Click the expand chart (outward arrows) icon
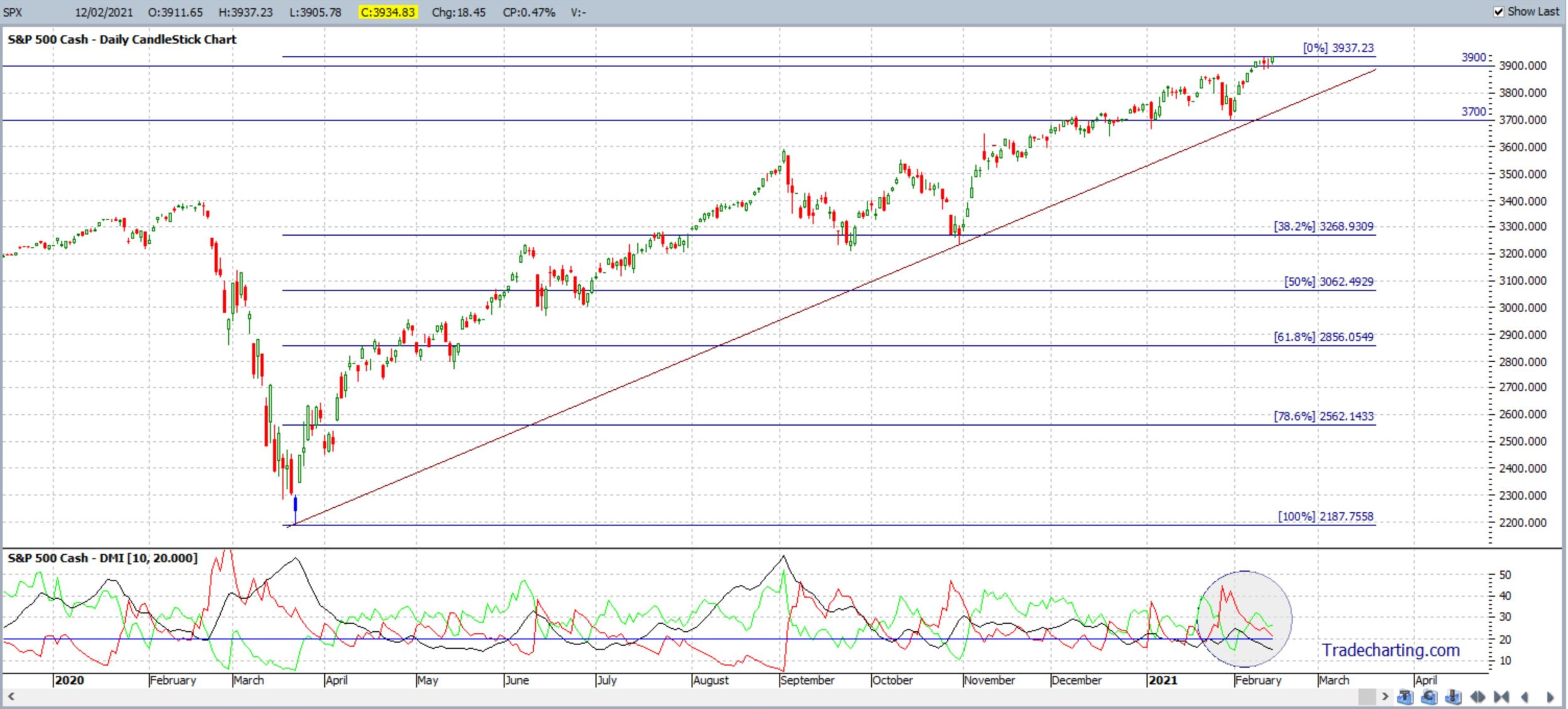 pos(1477,696)
